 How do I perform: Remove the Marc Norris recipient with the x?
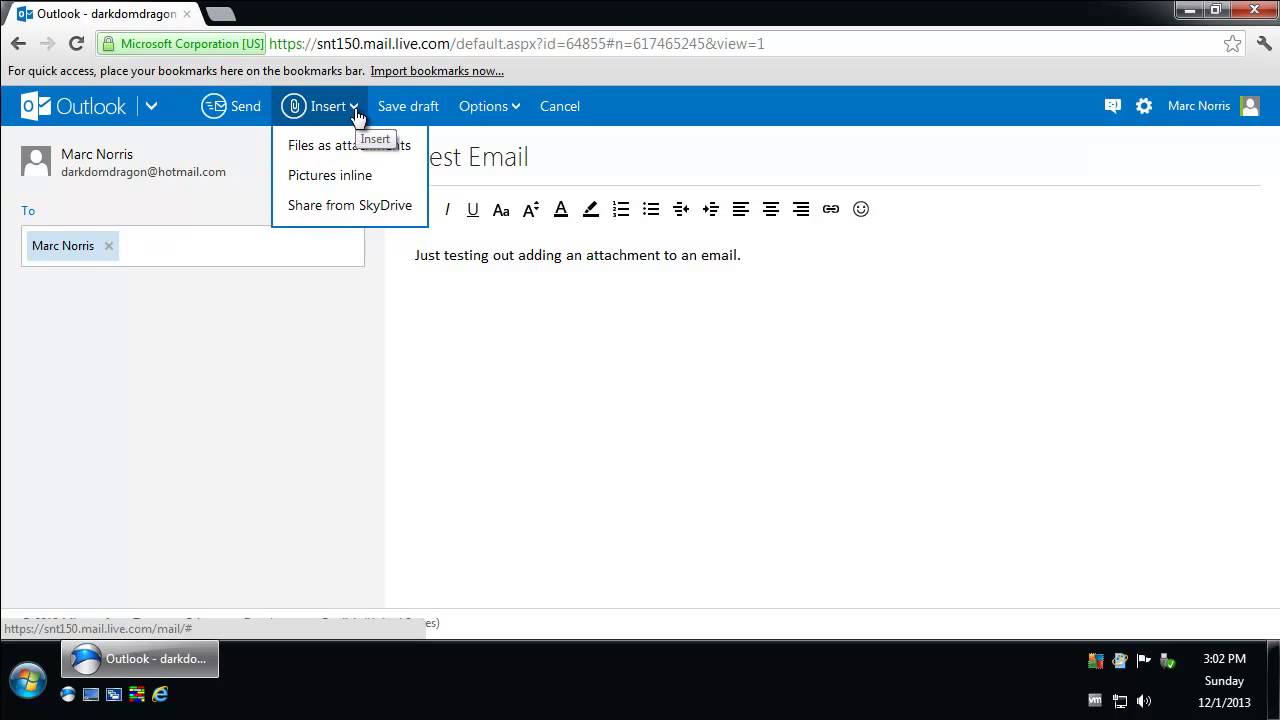click(x=109, y=246)
